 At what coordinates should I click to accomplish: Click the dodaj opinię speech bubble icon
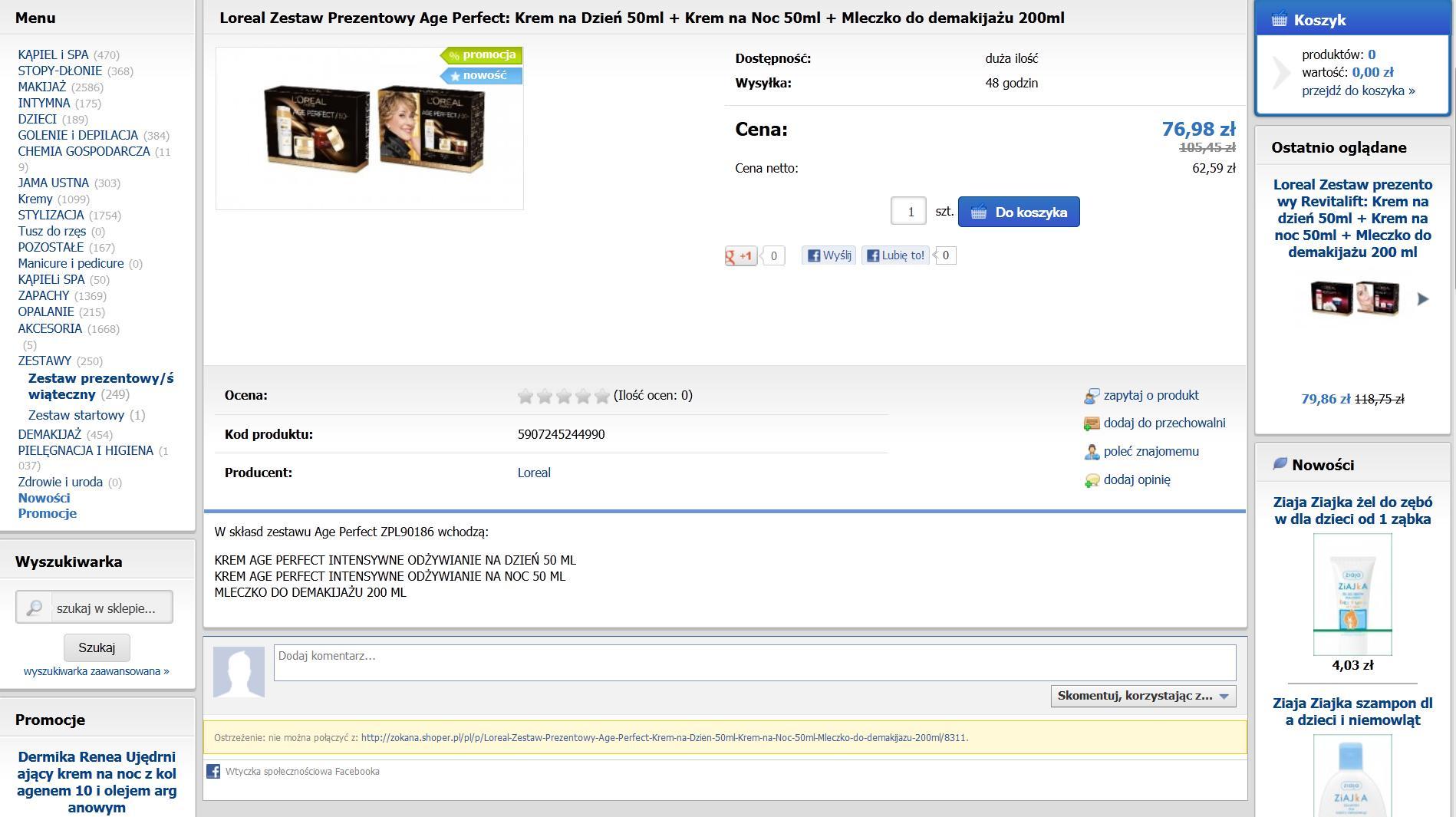click(1092, 480)
